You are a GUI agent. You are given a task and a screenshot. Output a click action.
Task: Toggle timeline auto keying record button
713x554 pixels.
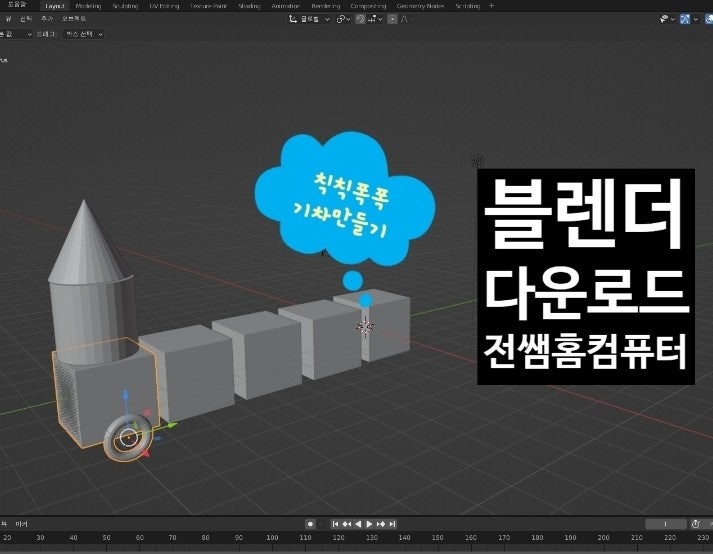click(310, 524)
